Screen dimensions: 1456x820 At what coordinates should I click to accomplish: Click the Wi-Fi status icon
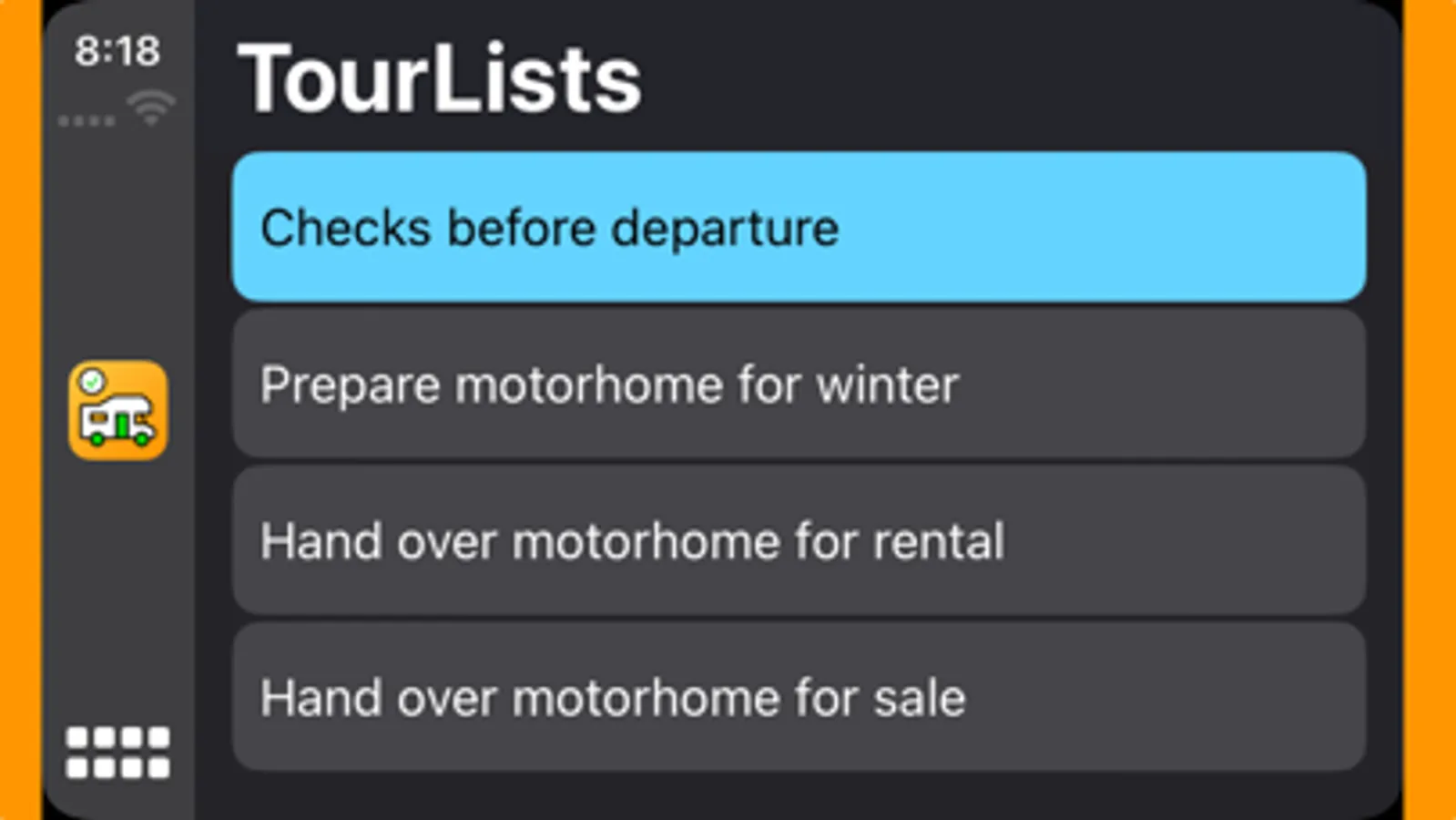pos(151,108)
